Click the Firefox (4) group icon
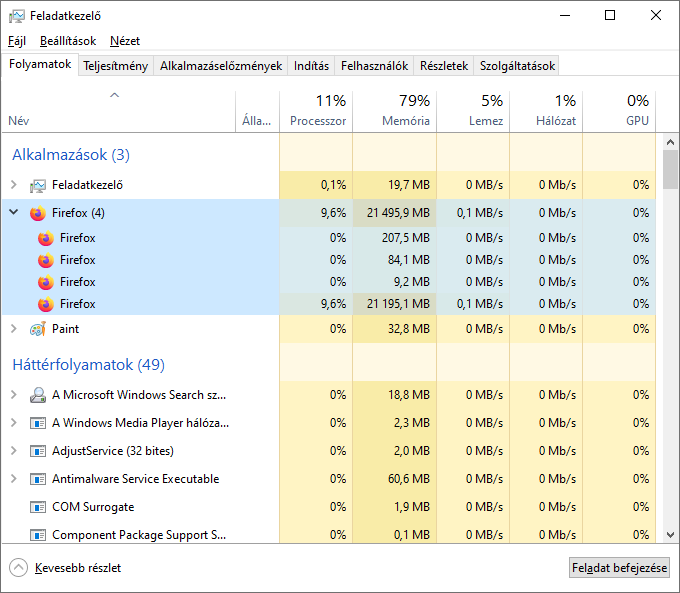 [38, 213]
